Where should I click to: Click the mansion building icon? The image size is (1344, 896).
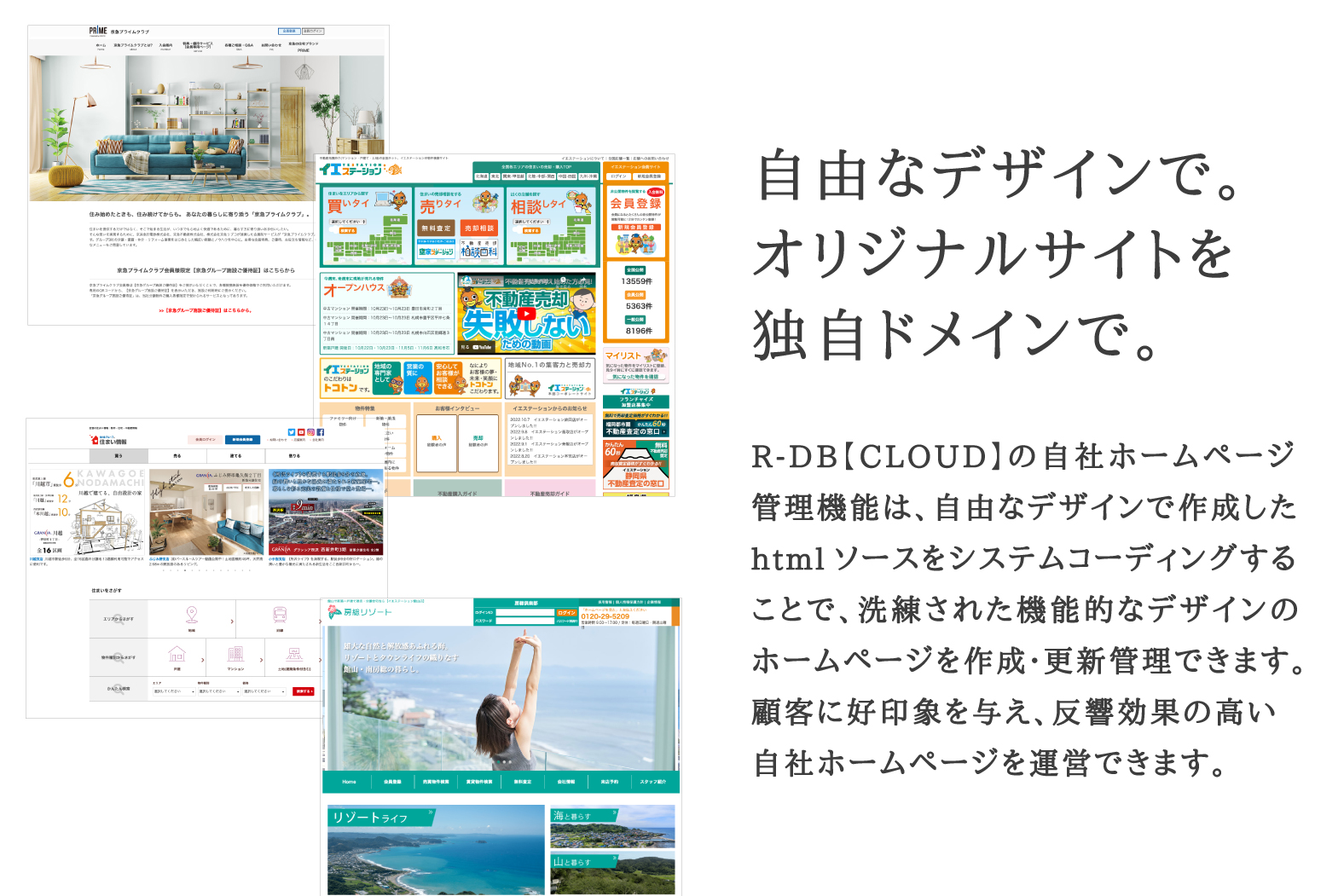click(x=235, y=654)
